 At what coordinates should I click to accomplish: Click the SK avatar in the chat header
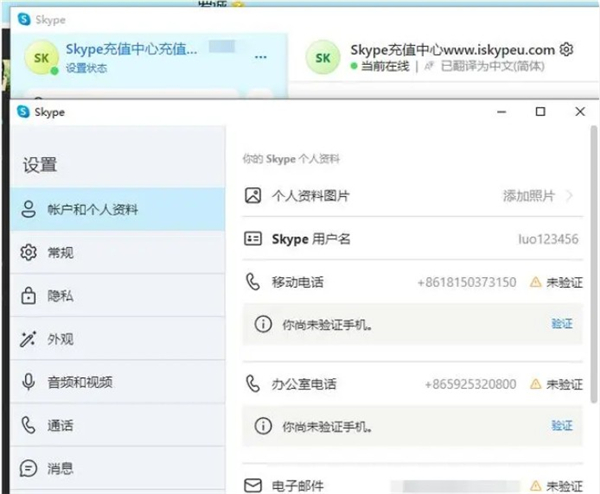(323, 57)
